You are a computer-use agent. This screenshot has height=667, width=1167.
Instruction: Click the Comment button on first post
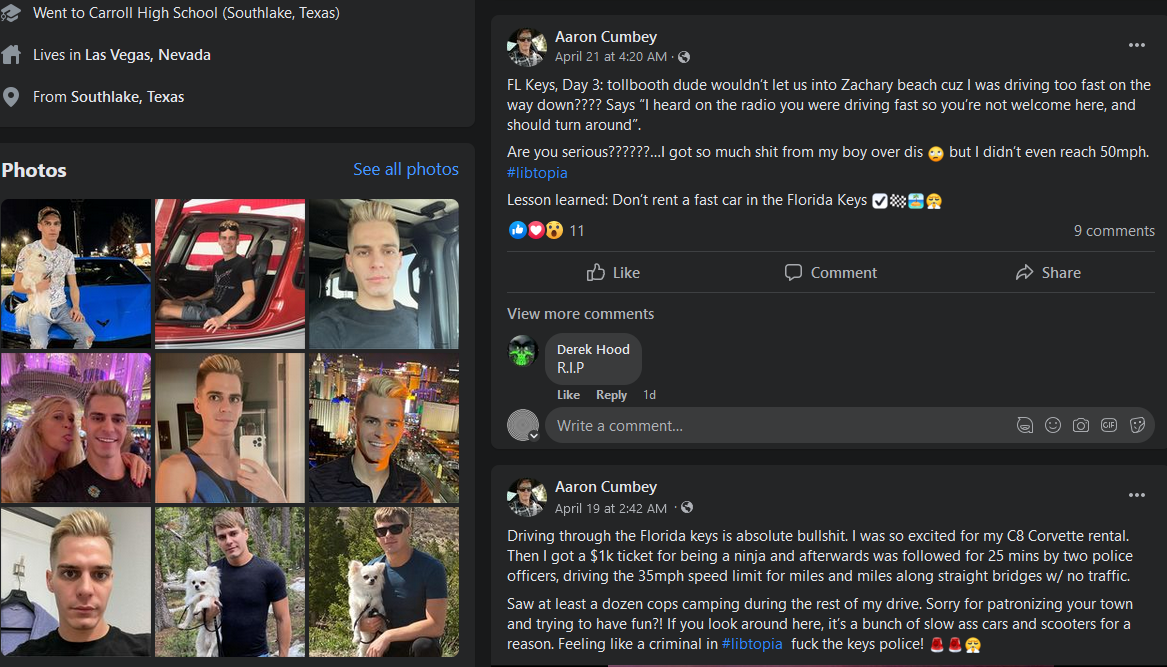coord(830,272)
